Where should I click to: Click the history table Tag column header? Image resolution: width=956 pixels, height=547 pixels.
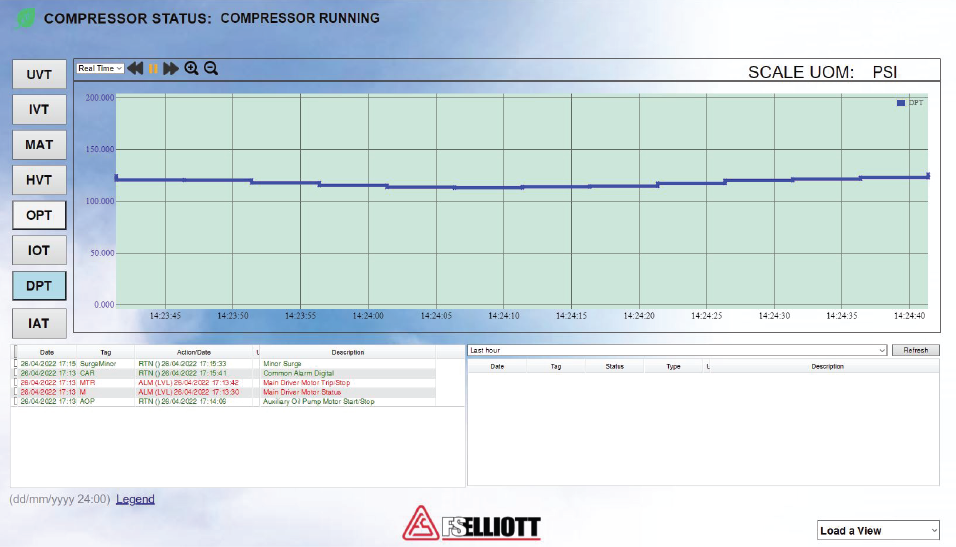[x=555, y=366]
